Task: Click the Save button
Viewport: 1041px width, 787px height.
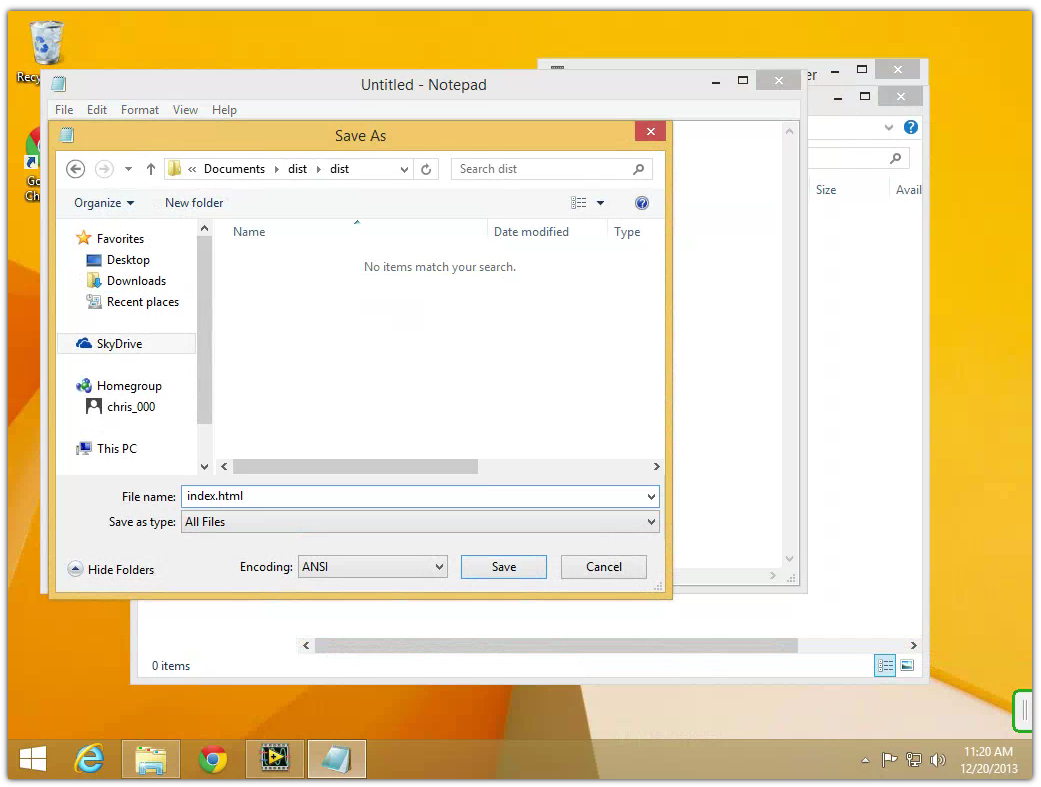Action: [x=503, y=567]
